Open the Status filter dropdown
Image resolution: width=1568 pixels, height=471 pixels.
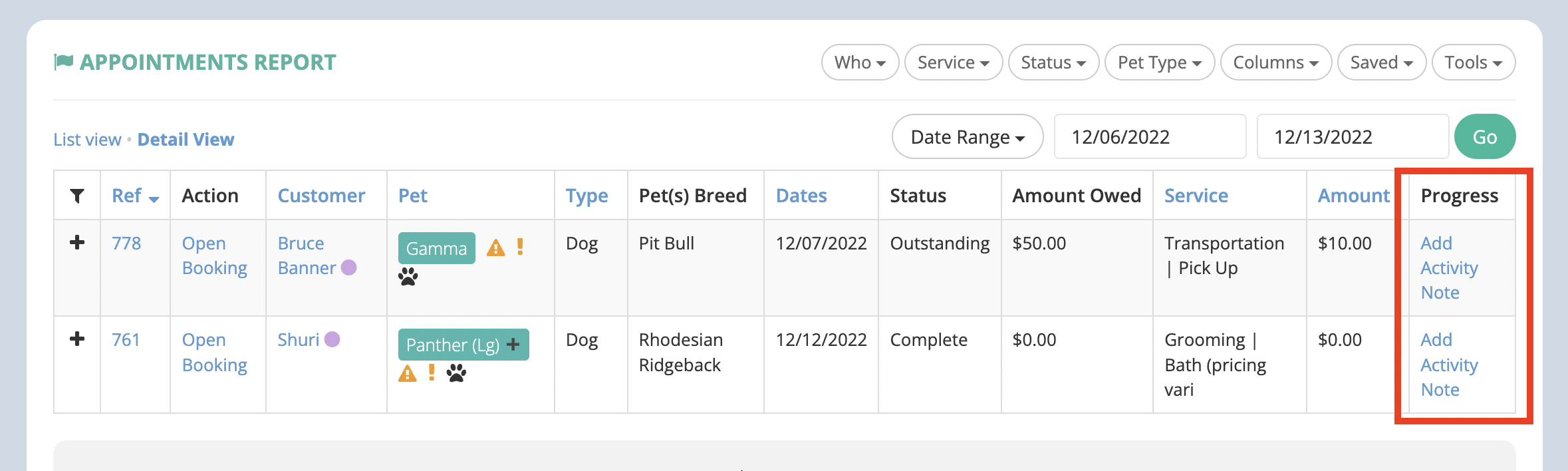pos(1053,63)
